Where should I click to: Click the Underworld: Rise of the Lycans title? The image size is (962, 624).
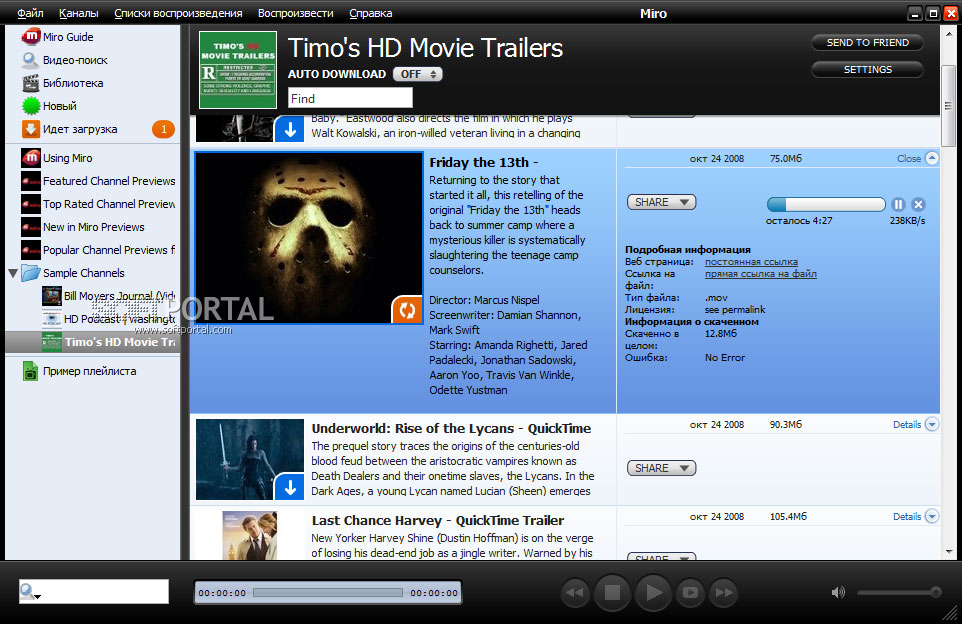451,428
